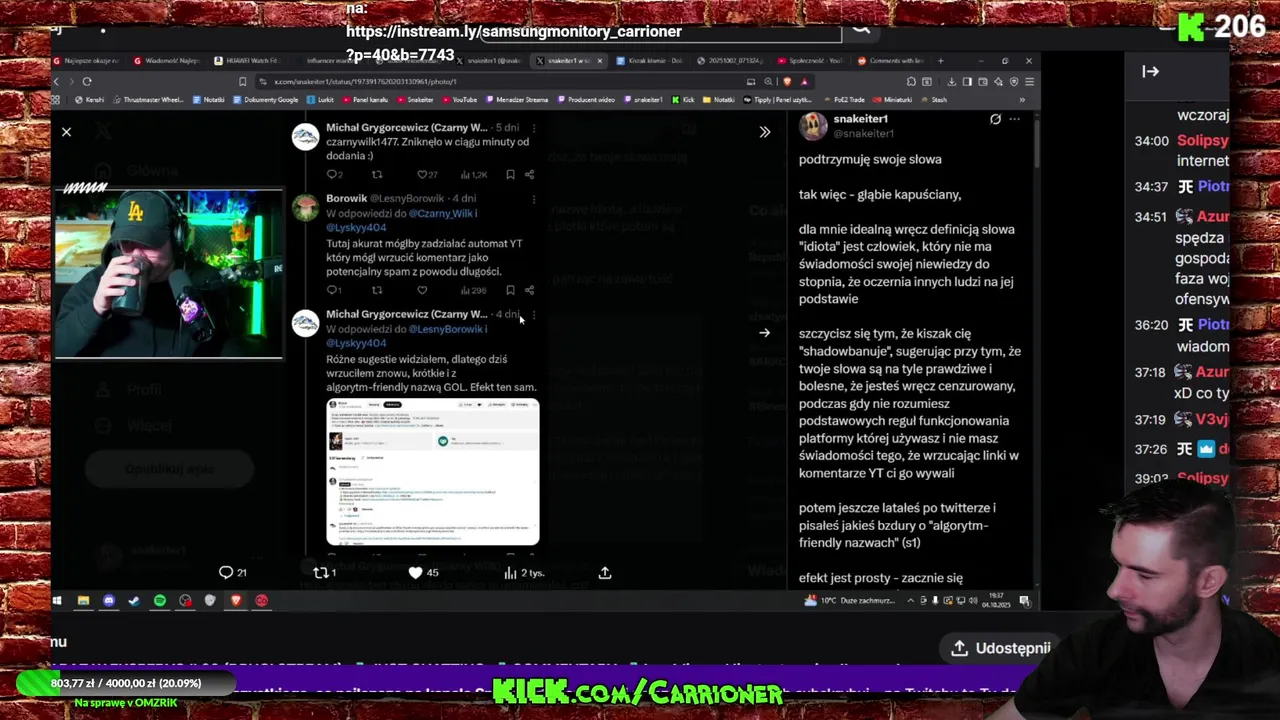Open the Menadżer Streama bookmark
The width and height of the screenshot is (1280, 720).
[x=517, y=100]
